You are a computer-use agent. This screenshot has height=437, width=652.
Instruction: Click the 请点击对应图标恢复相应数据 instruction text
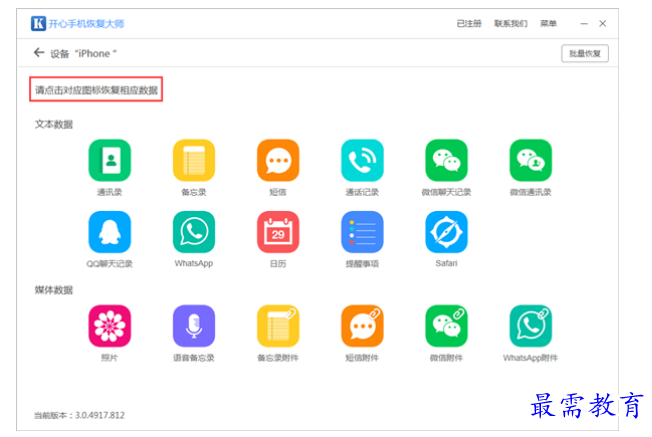[x=96, y=90]
